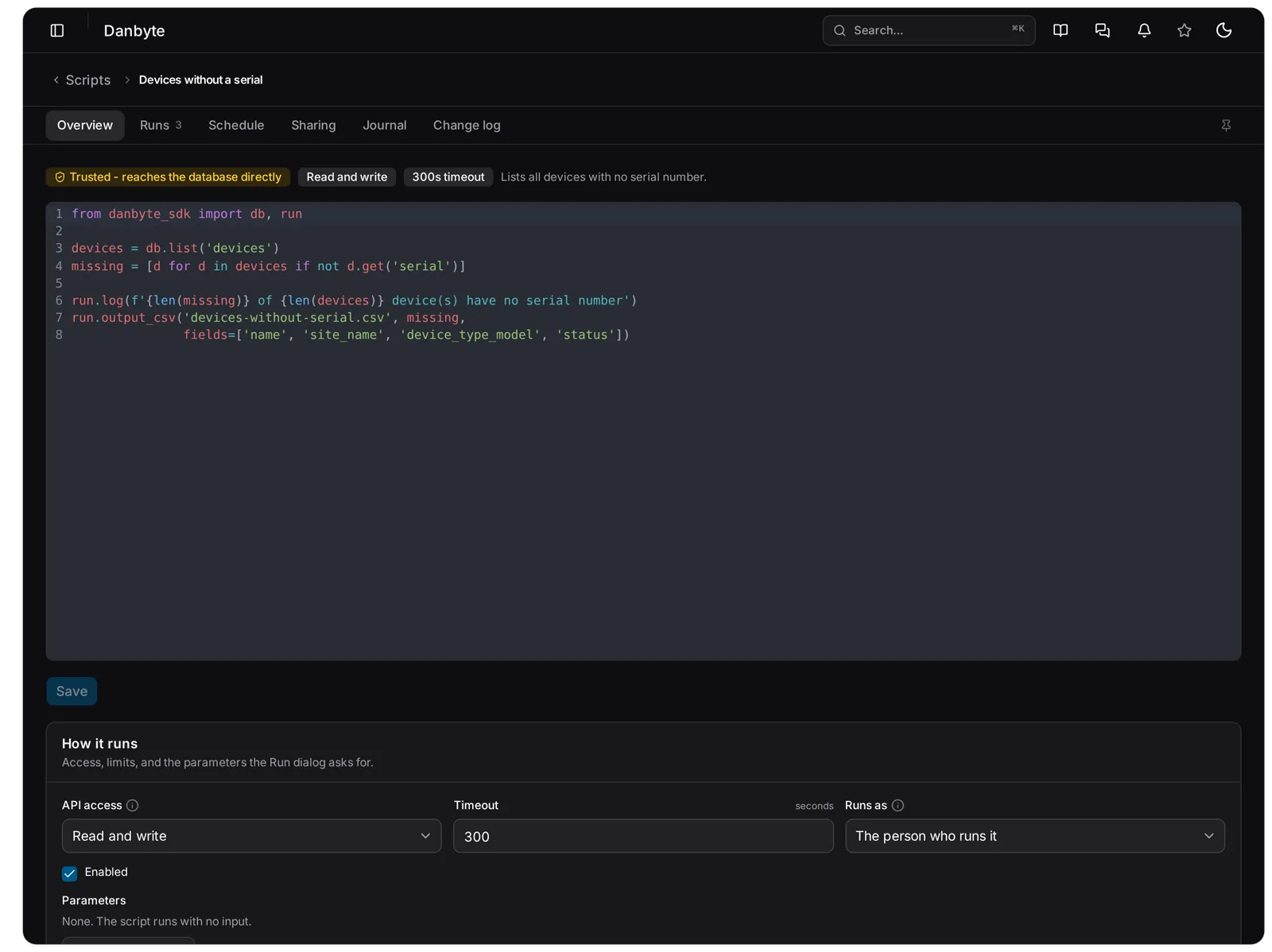Open the Change log tab
The width and height of the screenshot is (1272, 952).
pyautogui.click(x=467, y=126)
